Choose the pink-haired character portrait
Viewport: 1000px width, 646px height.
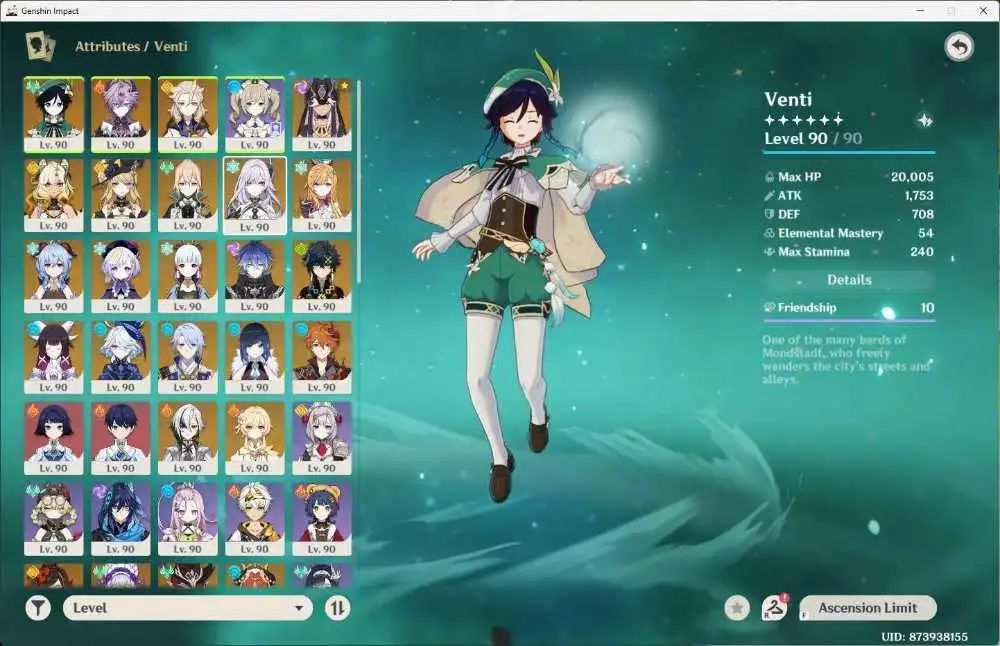coord(188,518)
